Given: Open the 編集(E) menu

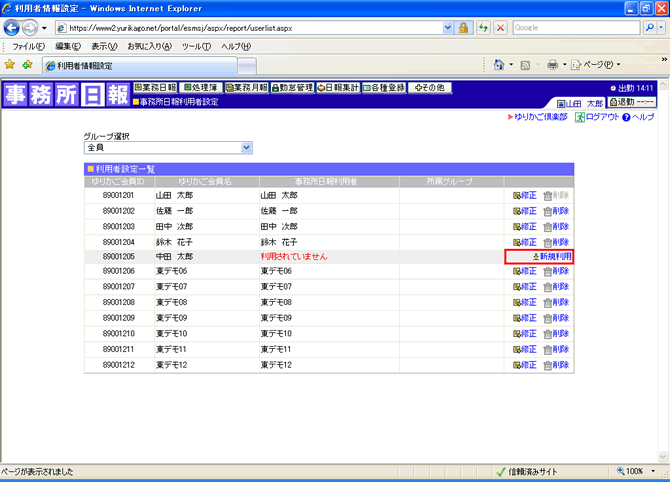Looking at the screenshot, I should [x=68, y=46].
